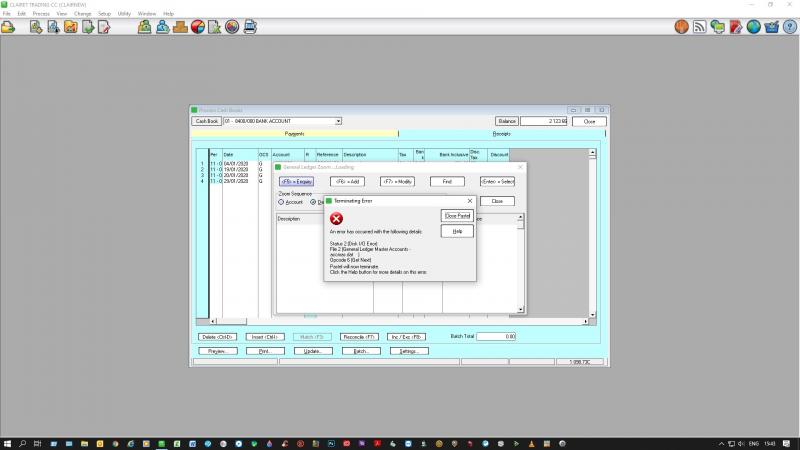Viewport: 800px width, 450px height.
Task: Expand the Cash Book account dropdown
Action: coord(338,121)
